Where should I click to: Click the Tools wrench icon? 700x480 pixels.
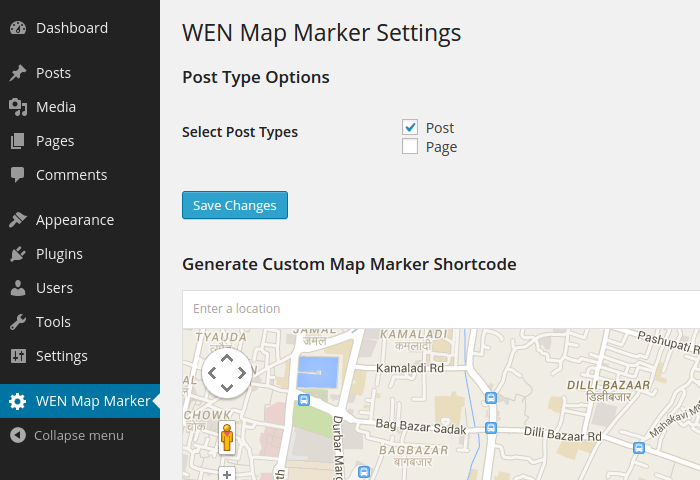pos(18,322)
